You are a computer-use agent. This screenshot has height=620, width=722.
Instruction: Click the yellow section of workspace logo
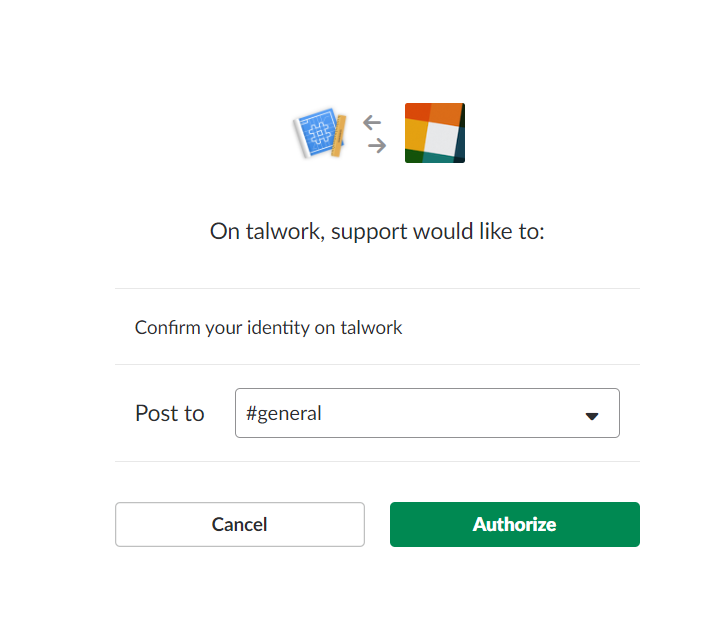414,135
